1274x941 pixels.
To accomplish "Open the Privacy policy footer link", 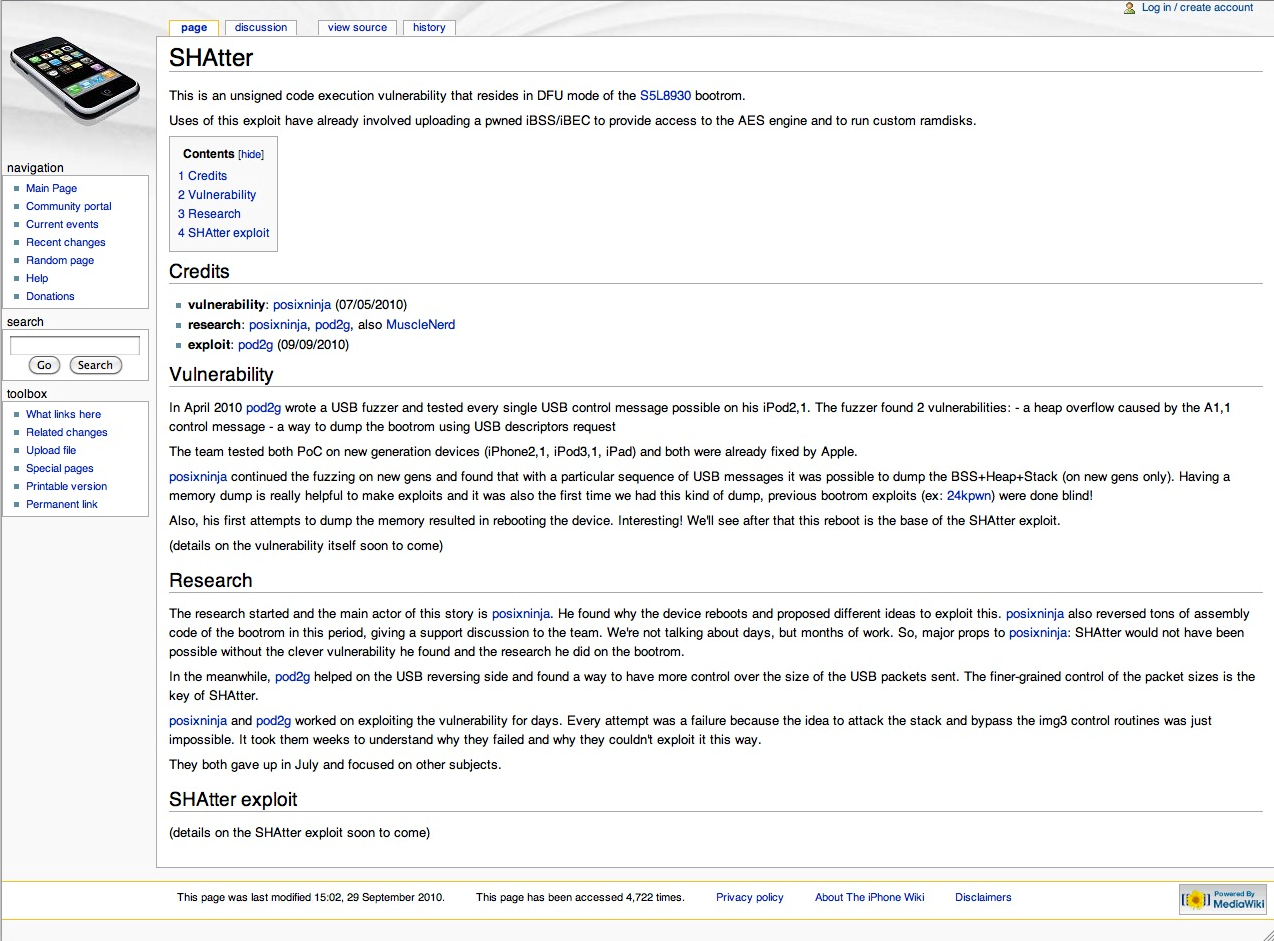I will click(x=750, y=898).
